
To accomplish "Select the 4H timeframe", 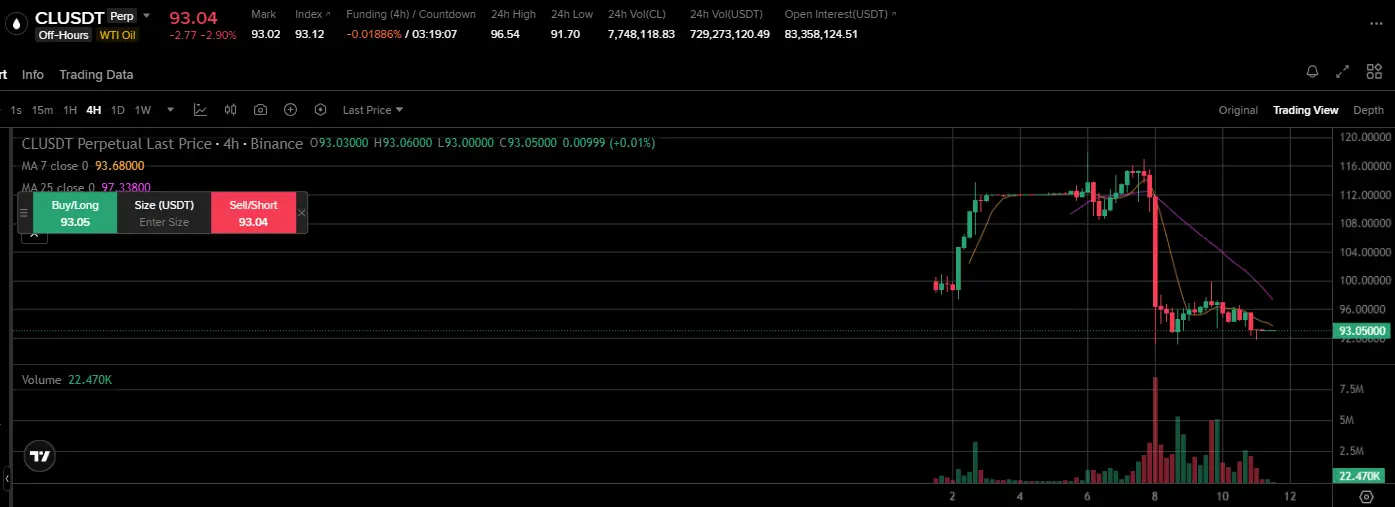I will coord(94,110).
